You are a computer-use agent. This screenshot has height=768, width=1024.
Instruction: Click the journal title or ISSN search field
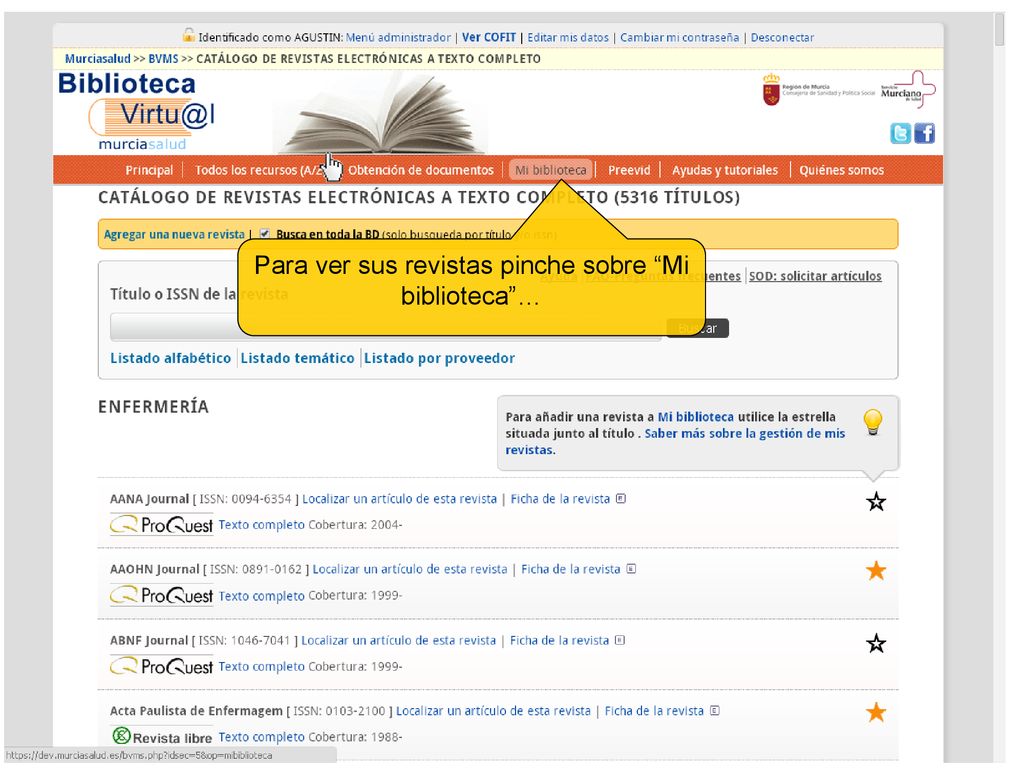pyautogui.click(x=386, y=327)
